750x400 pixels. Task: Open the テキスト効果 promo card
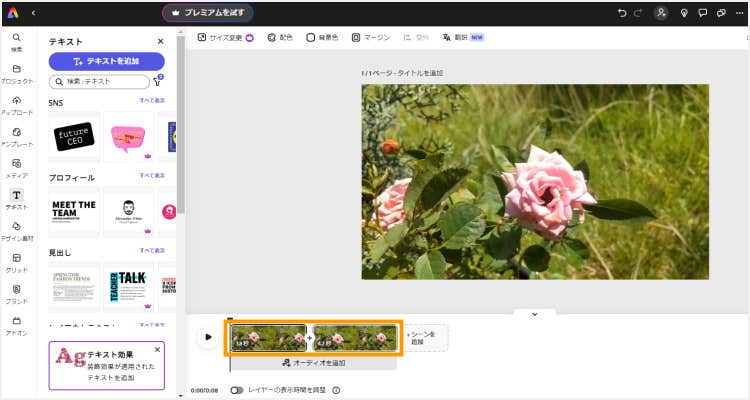click(x=107, y=366)
